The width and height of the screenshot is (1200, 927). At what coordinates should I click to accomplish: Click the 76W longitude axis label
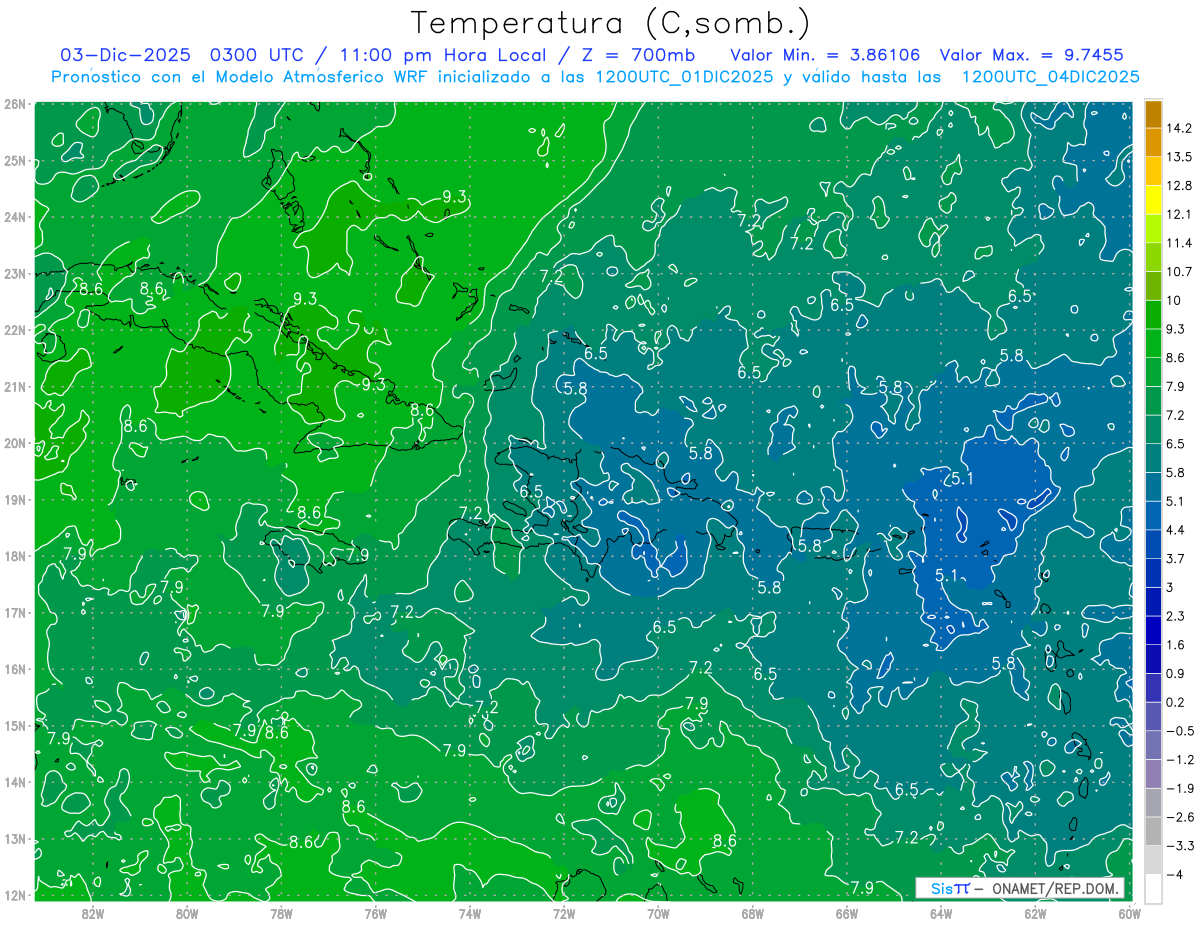click(375, 913)
